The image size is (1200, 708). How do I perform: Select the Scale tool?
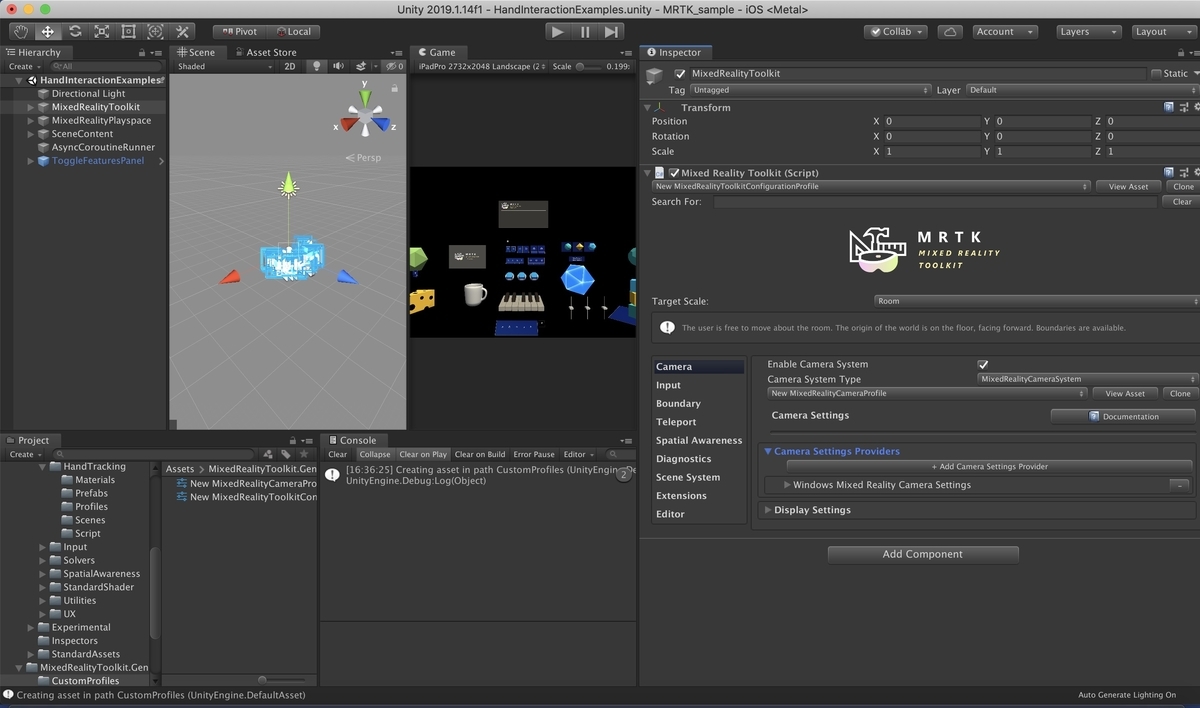[101, 32]
